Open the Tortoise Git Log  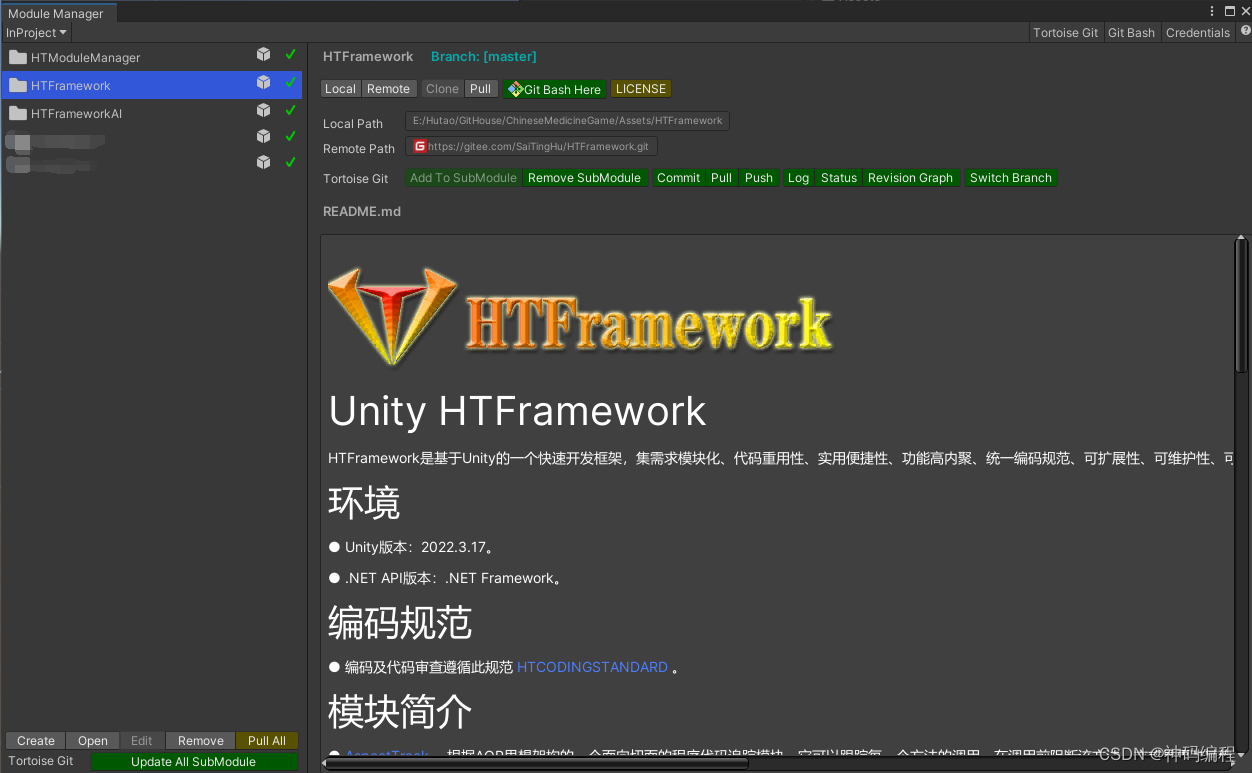tap(798, 178)
